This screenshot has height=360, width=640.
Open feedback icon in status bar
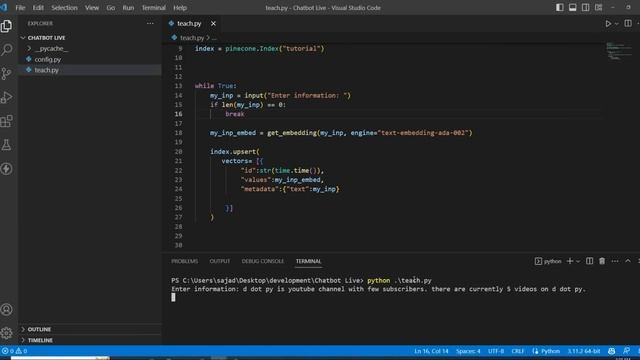coord(626,351)
